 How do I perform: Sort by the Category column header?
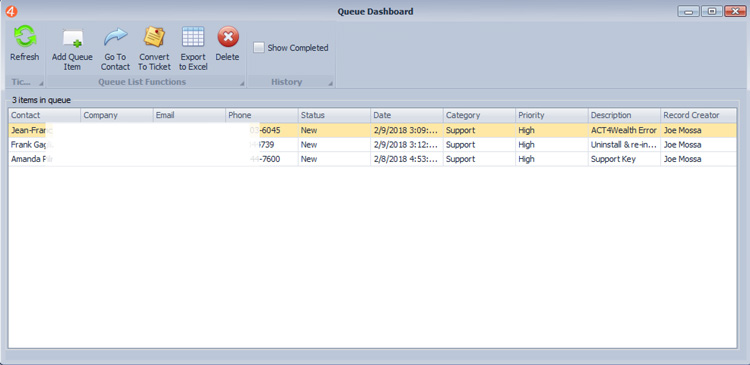[x=479, y=115]
